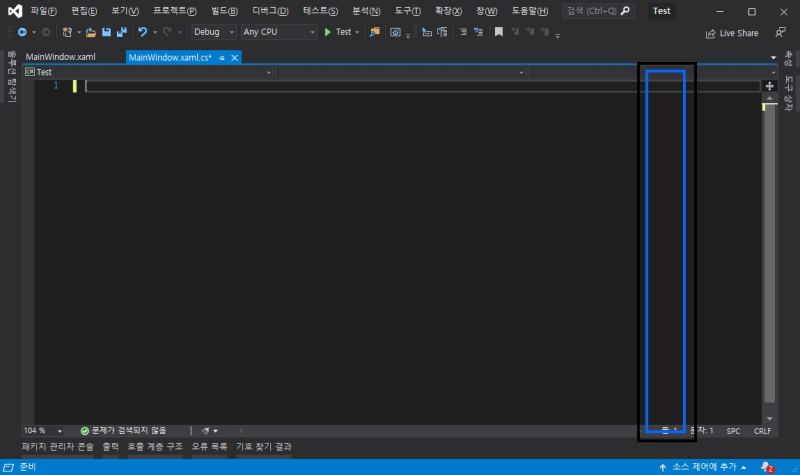Expand the New Project dropdown arrow

[x=79, y=32]
